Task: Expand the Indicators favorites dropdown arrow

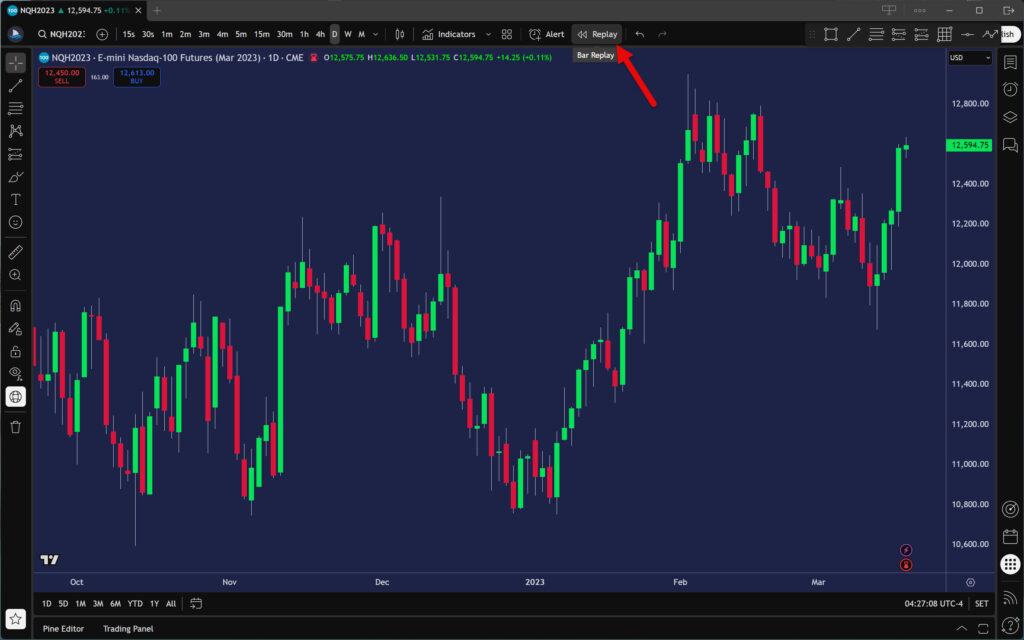Action: point(488,34)
